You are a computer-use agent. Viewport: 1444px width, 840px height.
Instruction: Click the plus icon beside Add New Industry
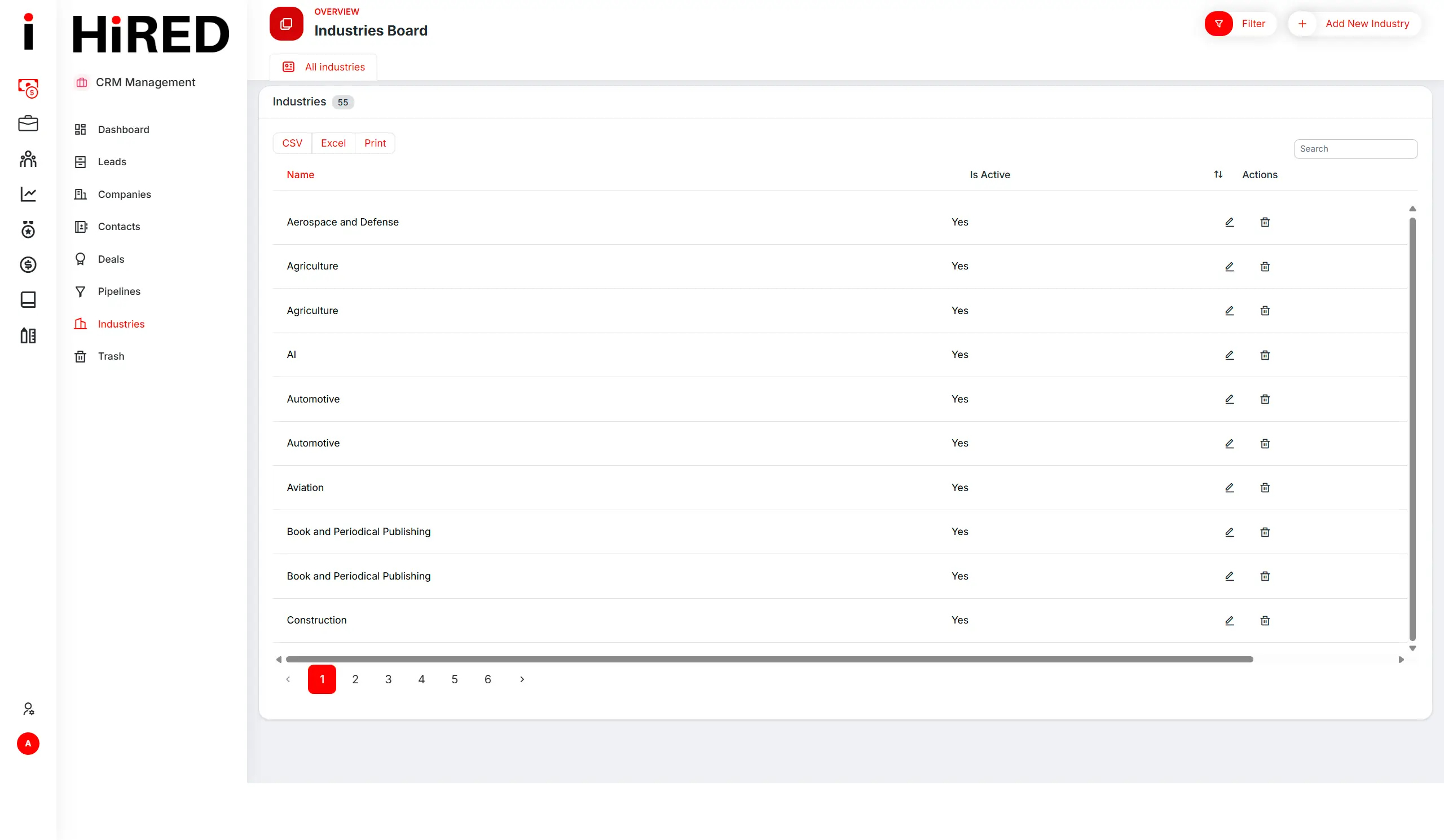[x=1302, y=24]
